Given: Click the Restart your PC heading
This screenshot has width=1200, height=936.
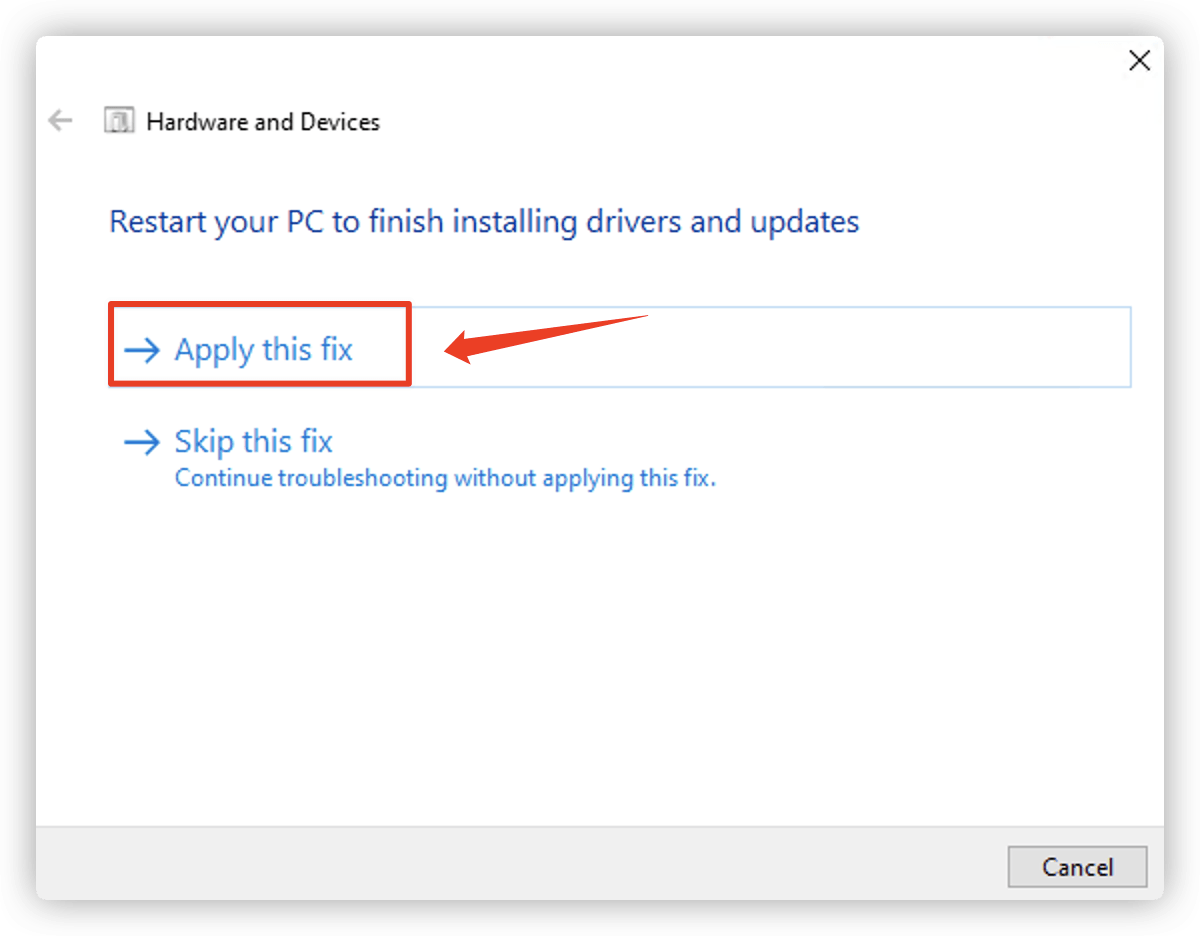Looking at the screenshot, I should click(x=484, y=221).
